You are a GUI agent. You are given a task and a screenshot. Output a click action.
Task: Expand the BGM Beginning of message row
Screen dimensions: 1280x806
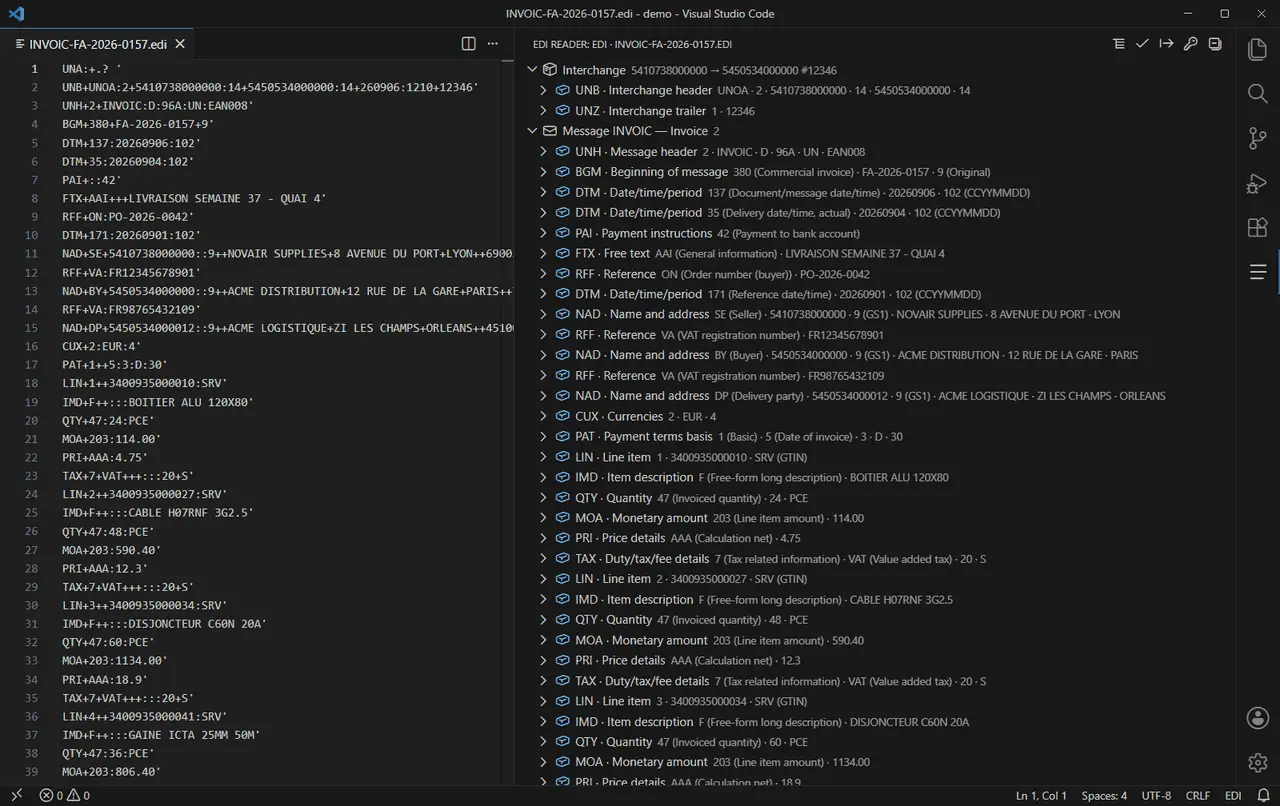[544, 172]
